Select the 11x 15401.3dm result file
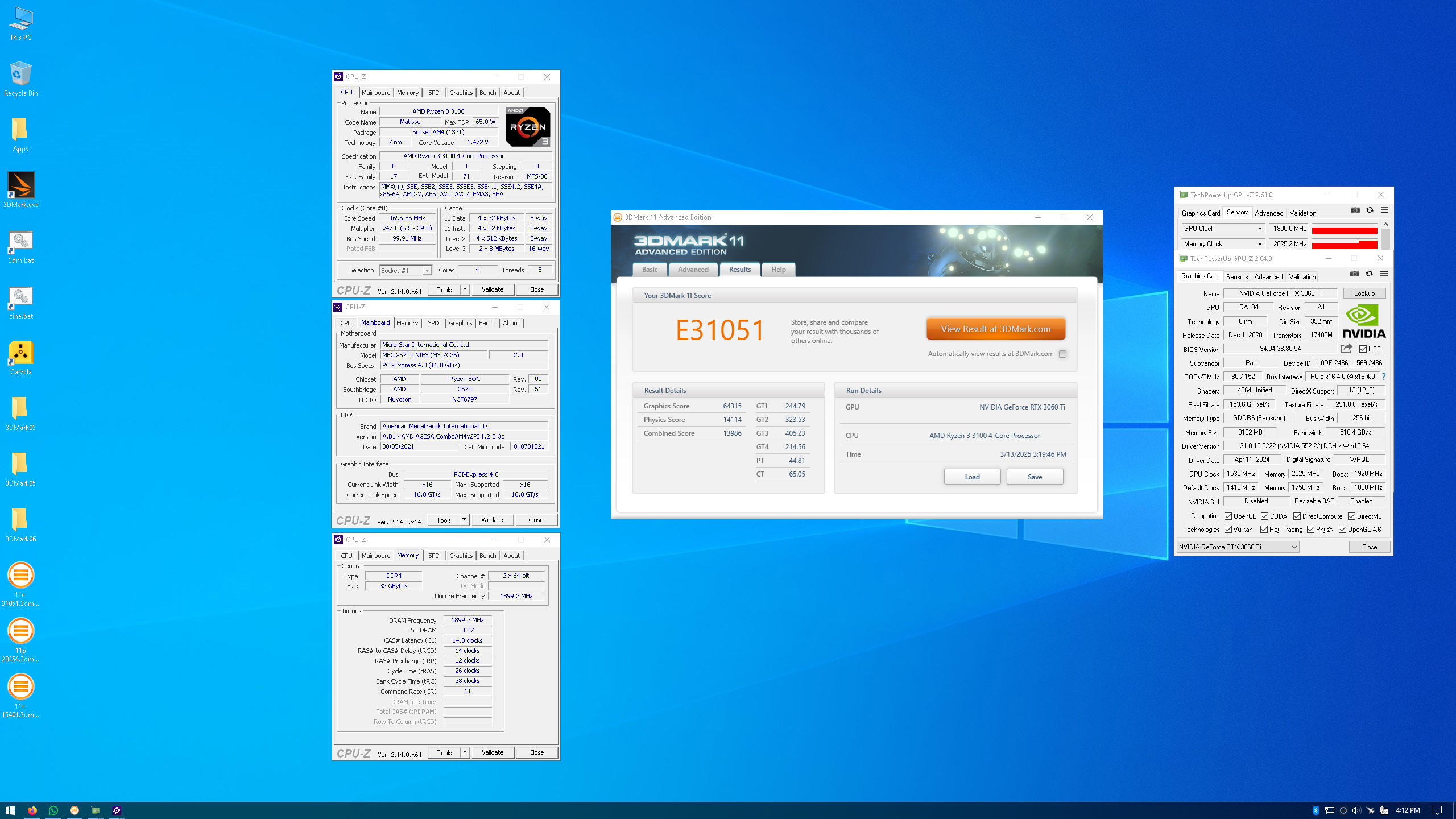Image resolution: width=1456 pixels, height=819 pixels. [x=20, y=696]
